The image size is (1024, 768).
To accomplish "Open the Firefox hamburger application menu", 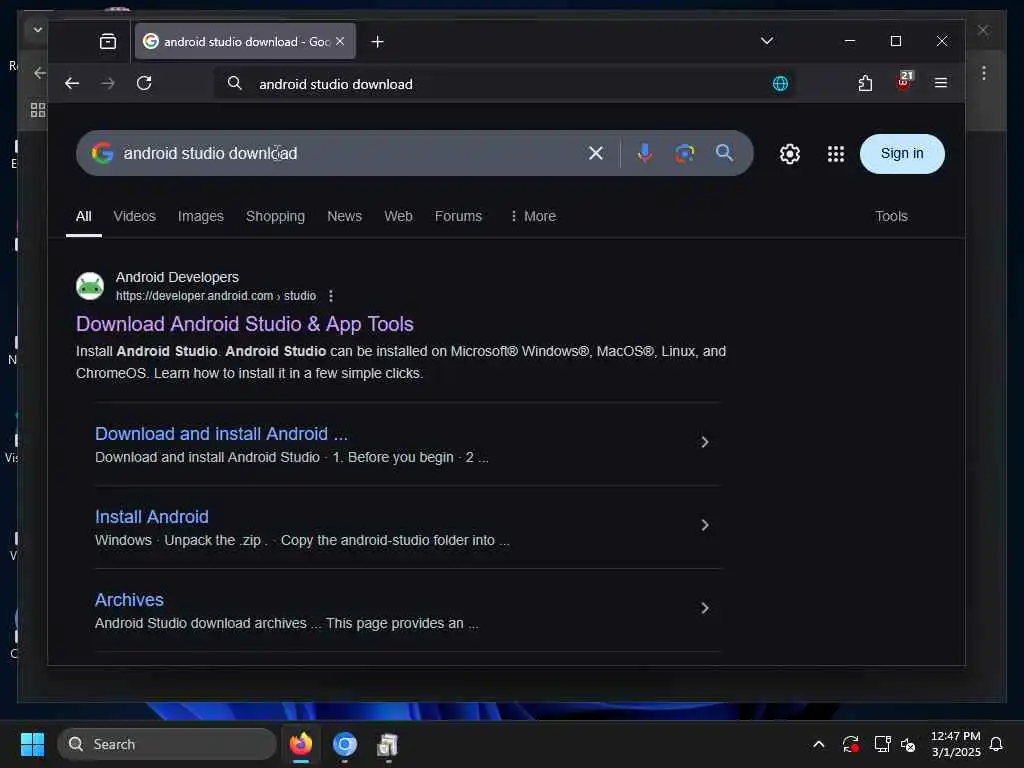I will click(x=940, y=83).
